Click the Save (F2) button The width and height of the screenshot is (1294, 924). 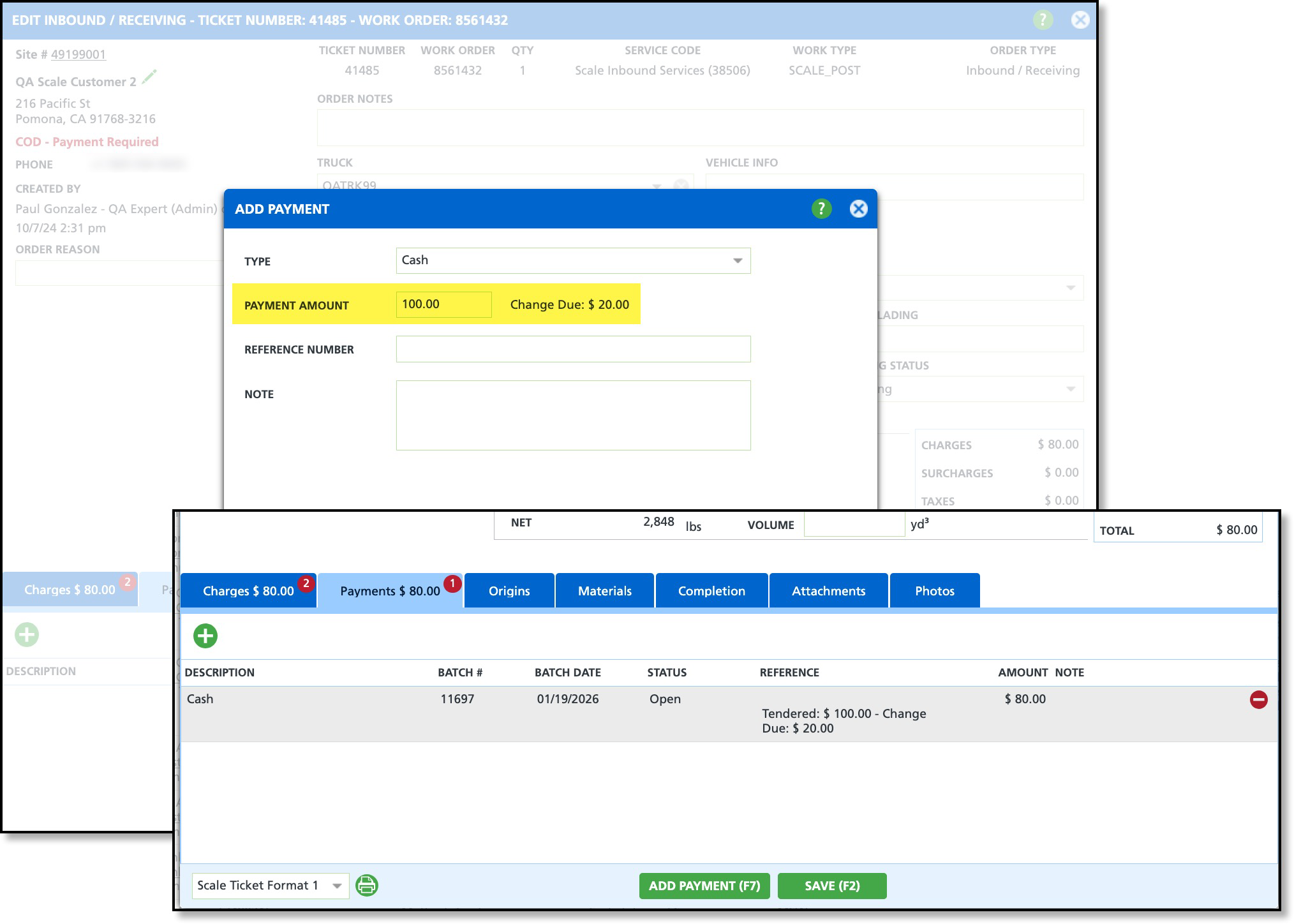(x=831, y=886)
